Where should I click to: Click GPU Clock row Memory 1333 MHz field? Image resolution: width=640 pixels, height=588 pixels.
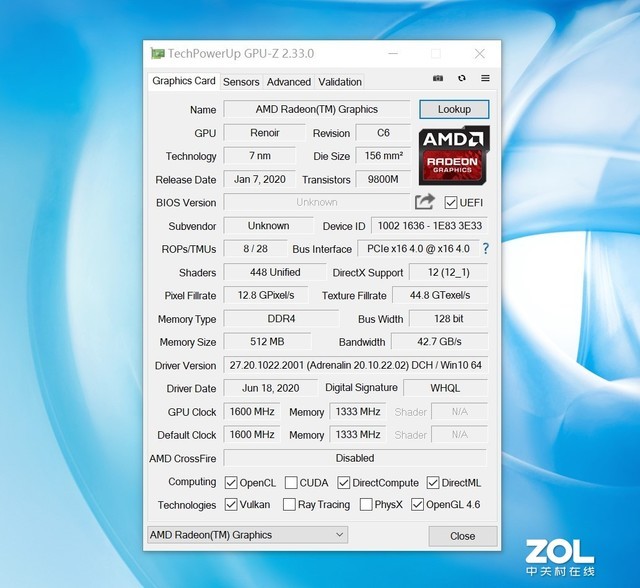tap(358, 411)
